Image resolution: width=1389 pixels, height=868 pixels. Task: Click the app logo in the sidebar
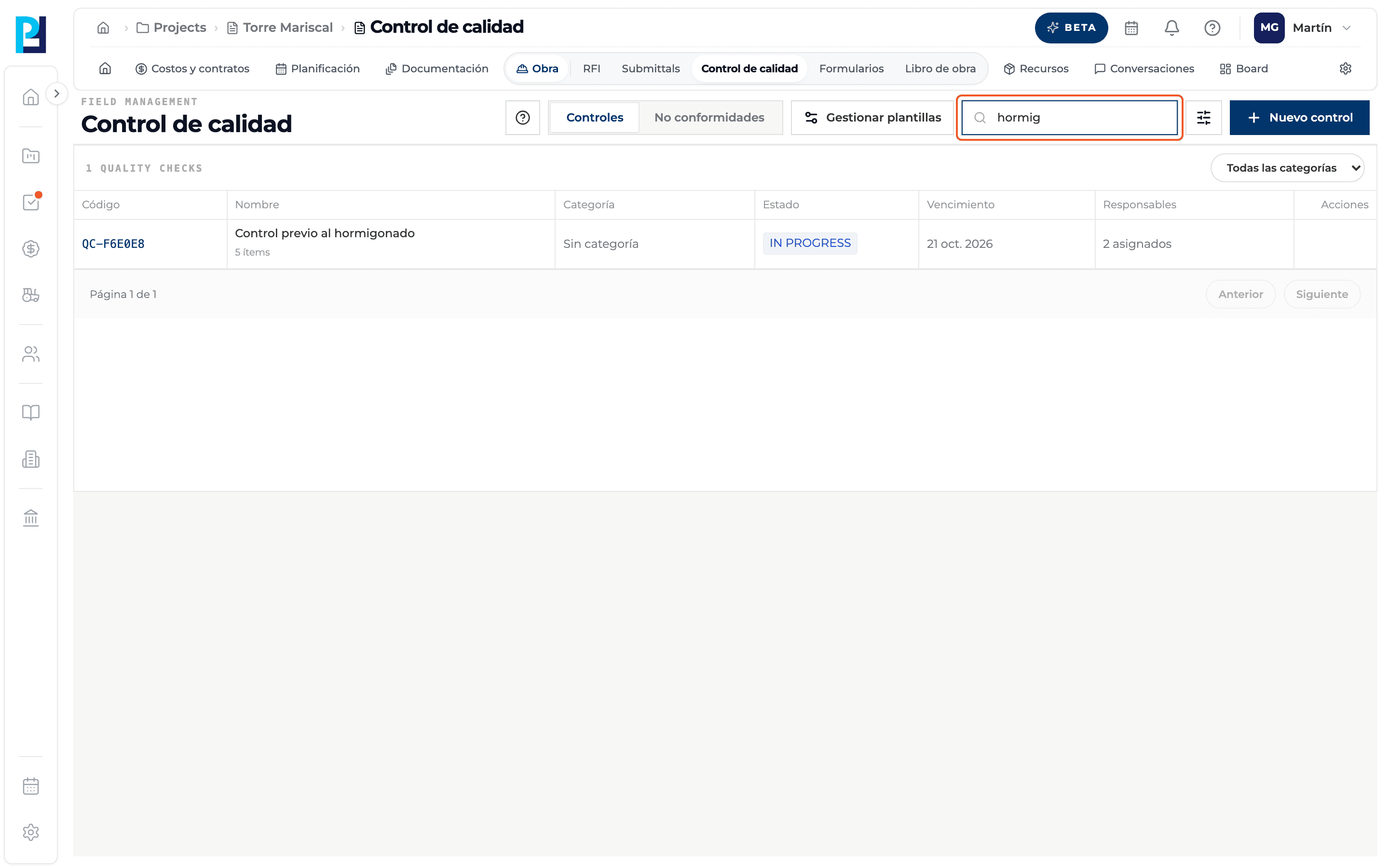(30, 34)
